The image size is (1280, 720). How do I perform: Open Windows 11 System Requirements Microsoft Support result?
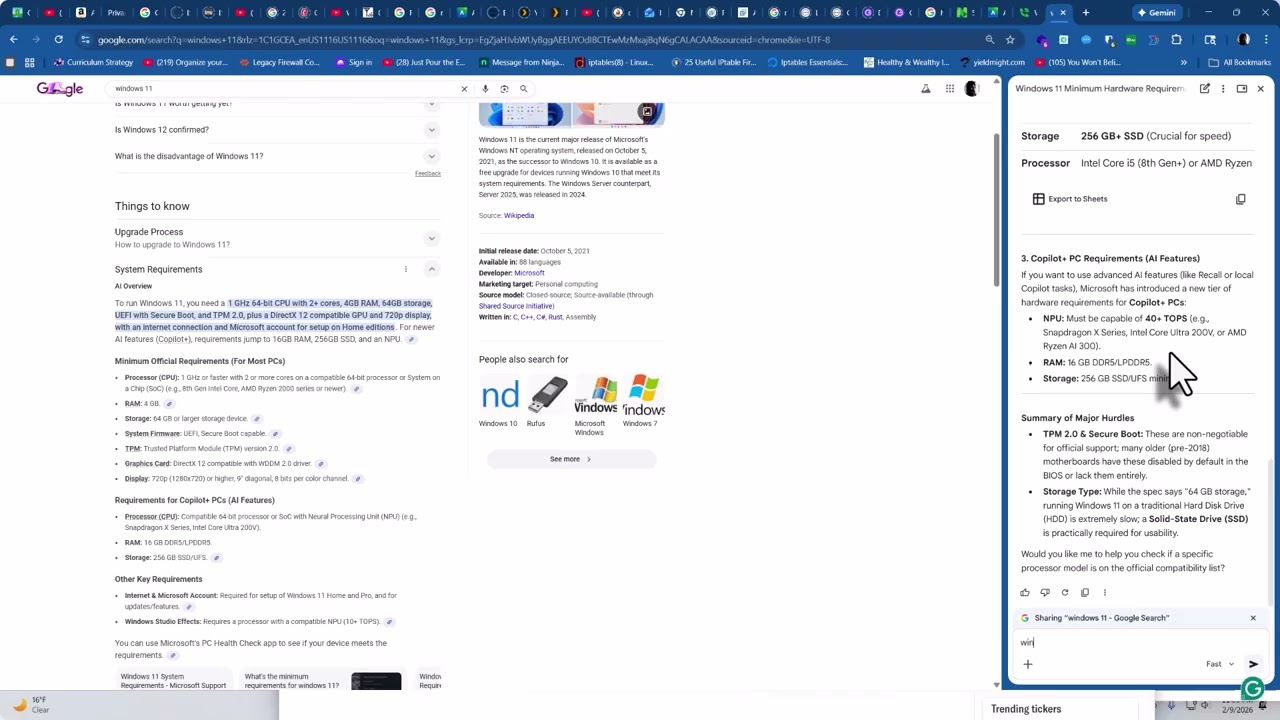click(x=173, y=681)
